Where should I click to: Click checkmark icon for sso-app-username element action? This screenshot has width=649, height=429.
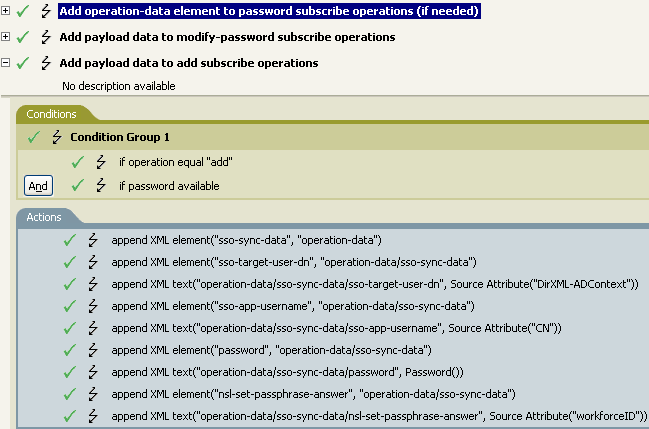[x=70, y=306]
